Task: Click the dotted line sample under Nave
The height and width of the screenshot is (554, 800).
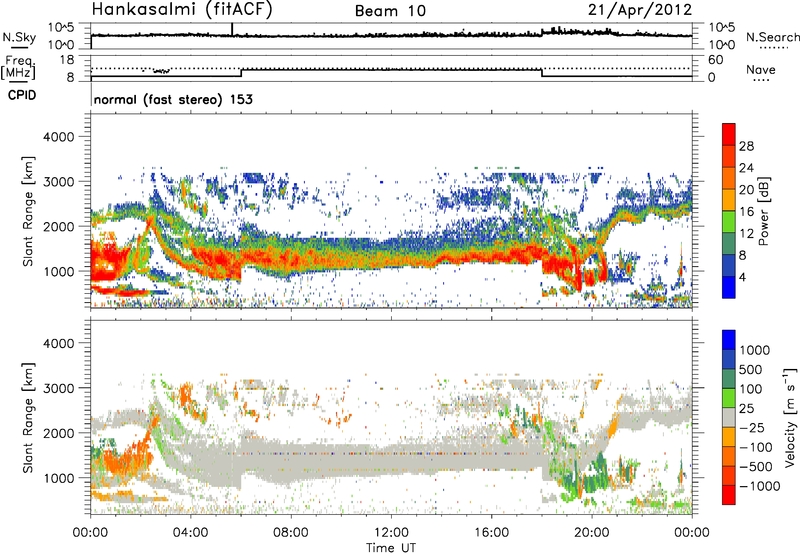Action: coord(761,80)
